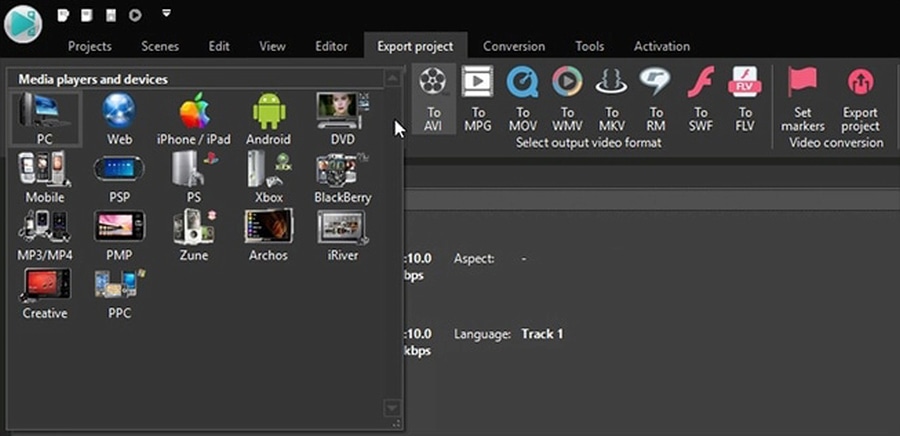Choose the Creative player option
Screen dimensions: 900x436
[45, 294]
